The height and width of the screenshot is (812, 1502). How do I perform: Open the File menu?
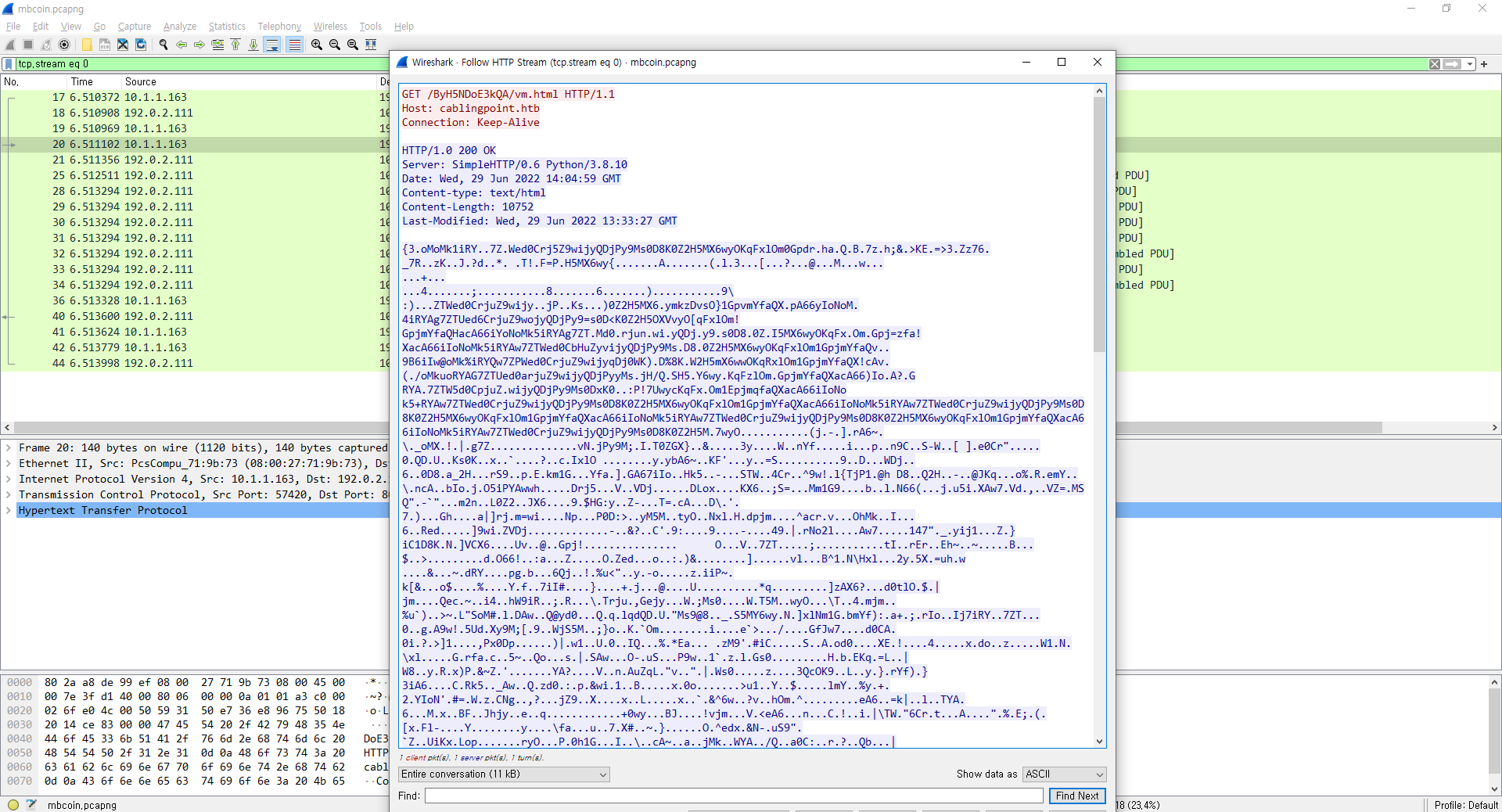pyautogui.click(x=13, y=26)
